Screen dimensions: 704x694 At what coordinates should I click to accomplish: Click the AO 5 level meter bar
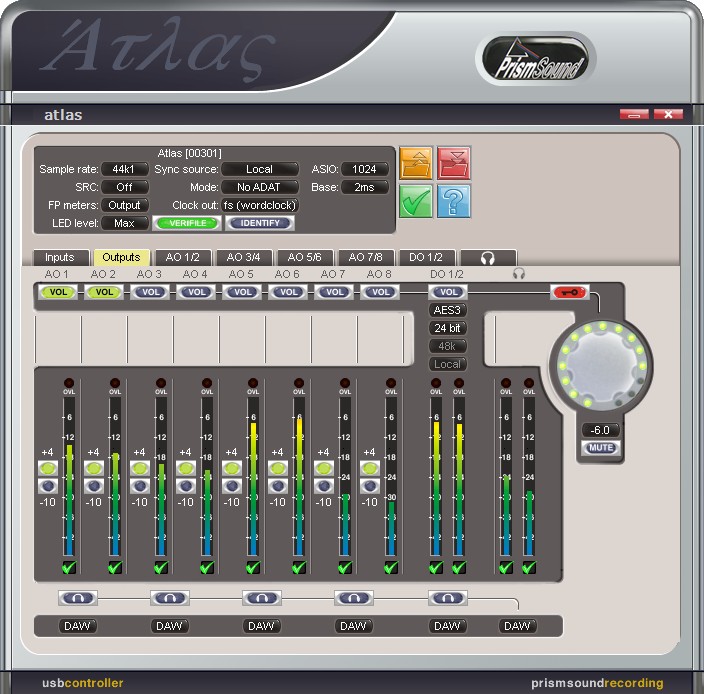click(253, 477)
